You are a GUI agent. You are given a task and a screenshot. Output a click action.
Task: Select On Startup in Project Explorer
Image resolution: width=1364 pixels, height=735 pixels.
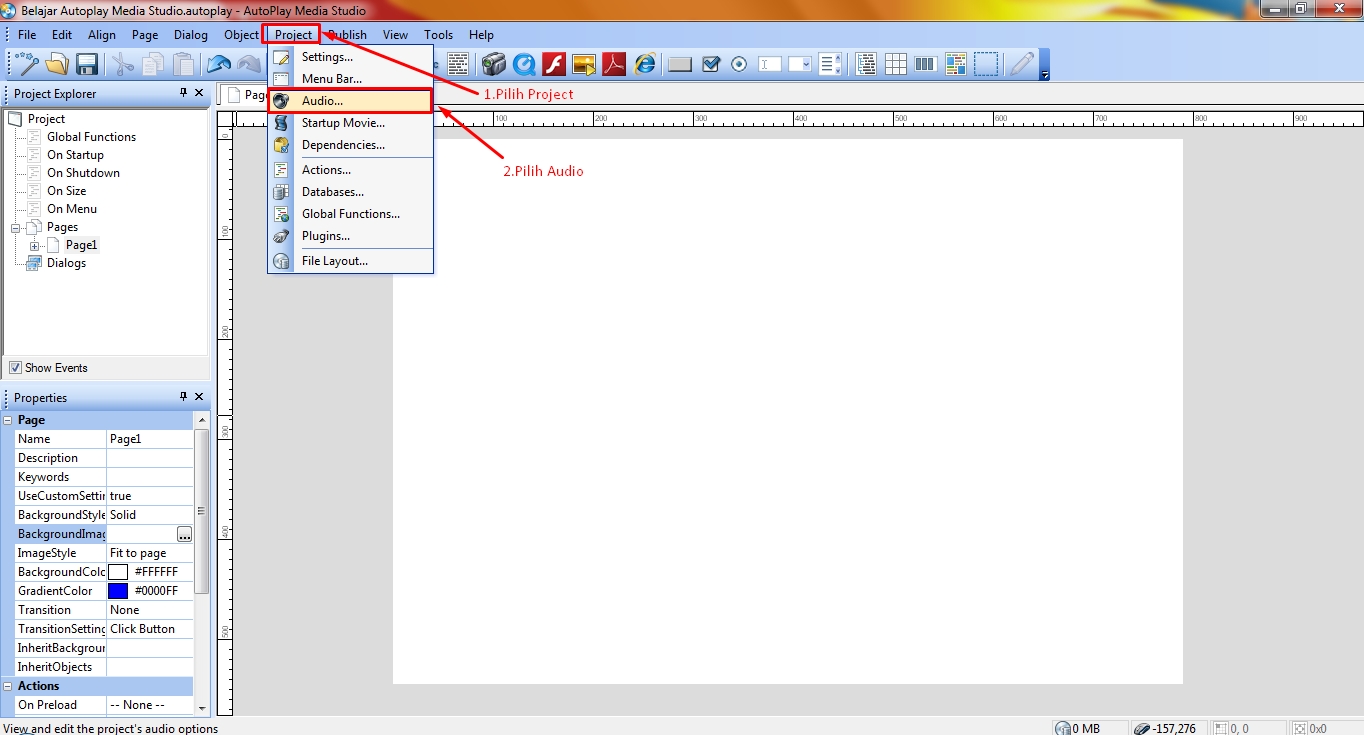(75, 155)
